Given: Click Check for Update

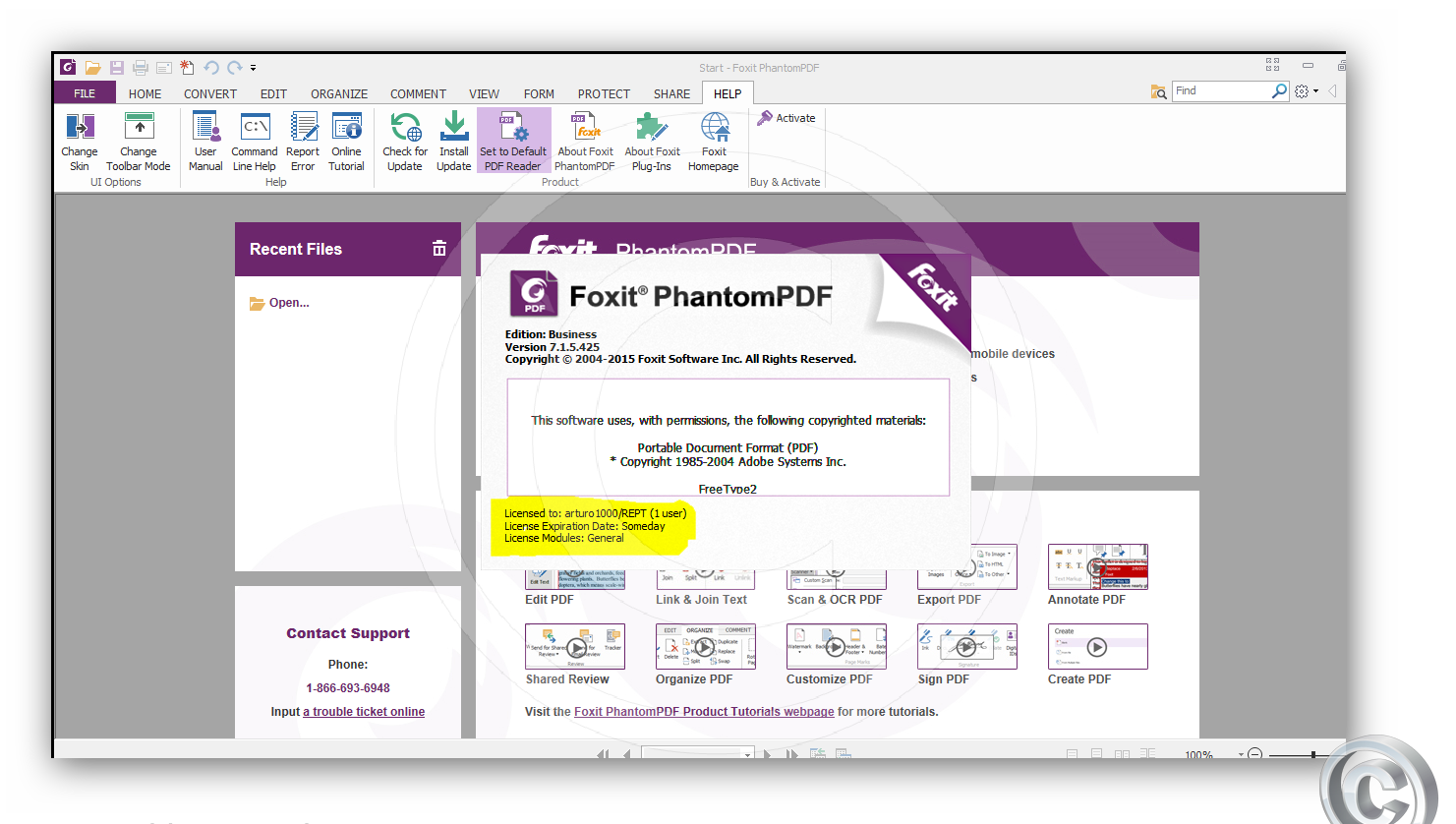Looking at the screenshot, I should pos(405,142).
